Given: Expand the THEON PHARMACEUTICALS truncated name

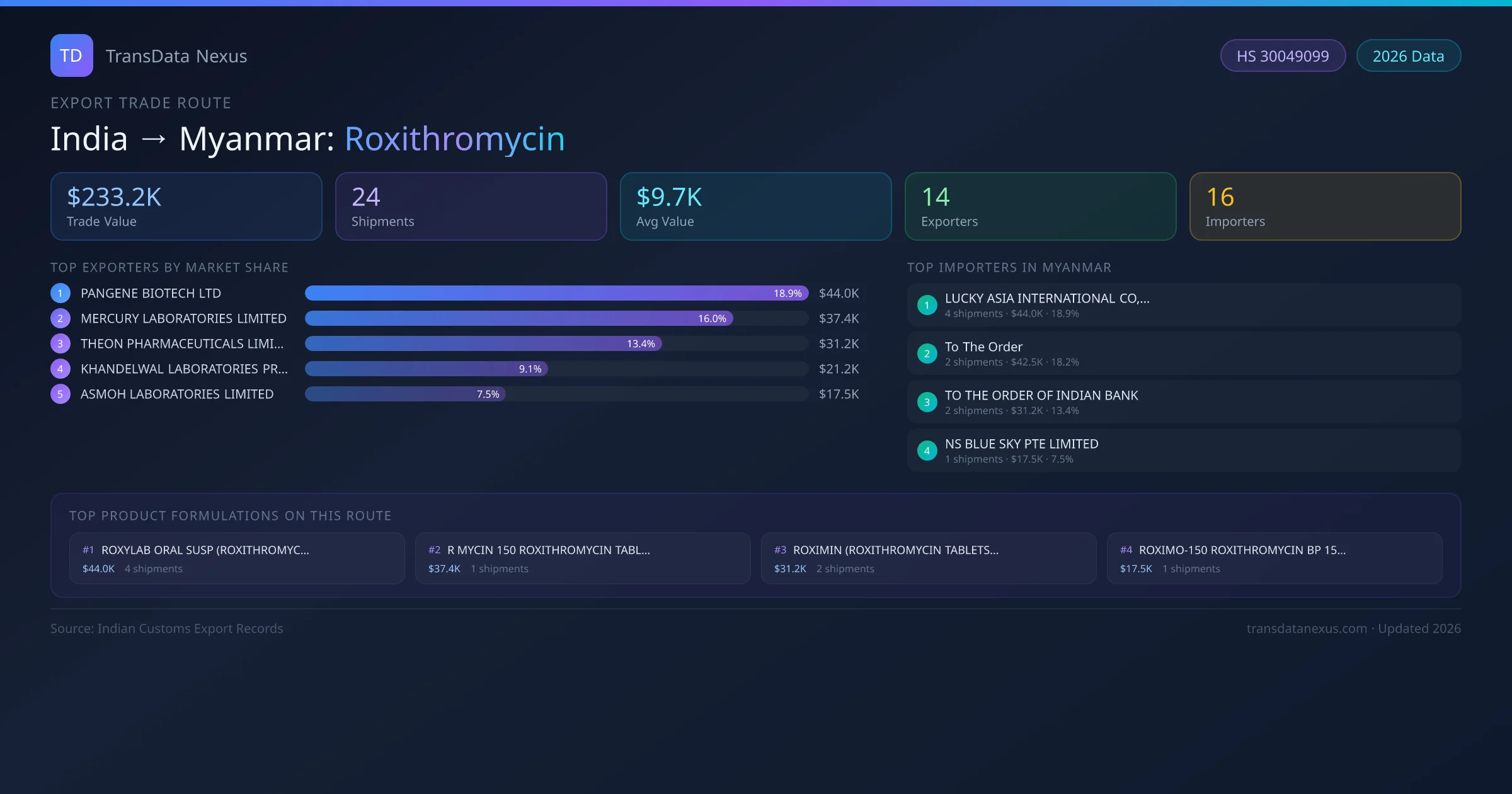Looking at the screenshot, I should [181, 343].
